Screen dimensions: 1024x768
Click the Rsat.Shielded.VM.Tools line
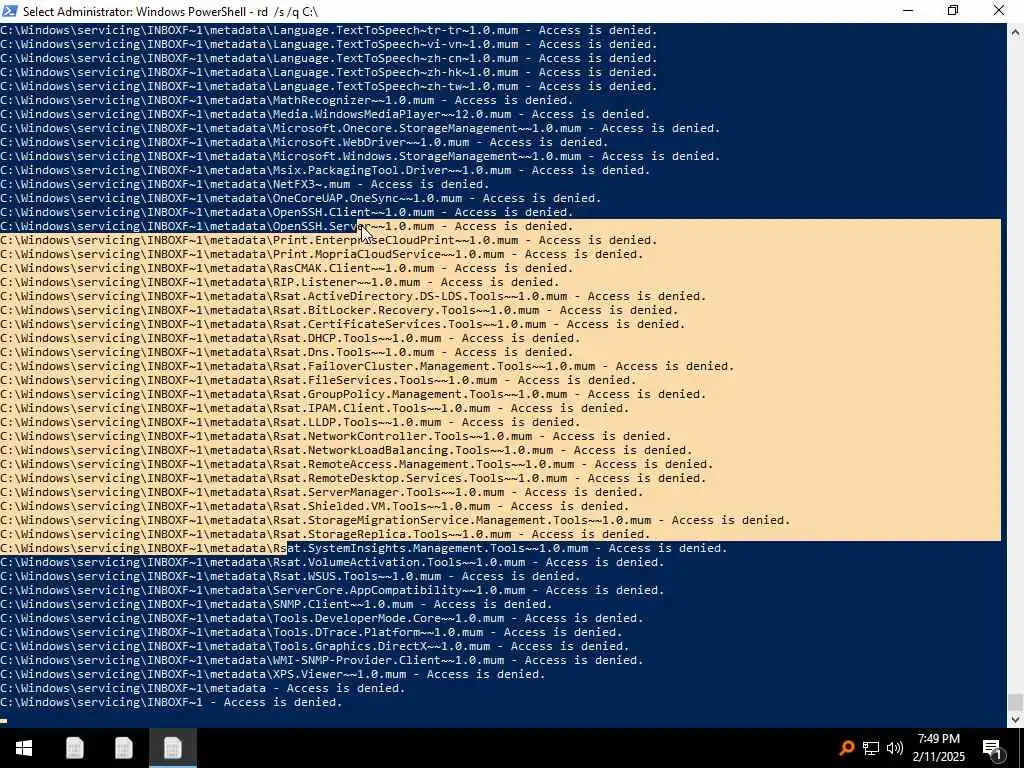315,506
